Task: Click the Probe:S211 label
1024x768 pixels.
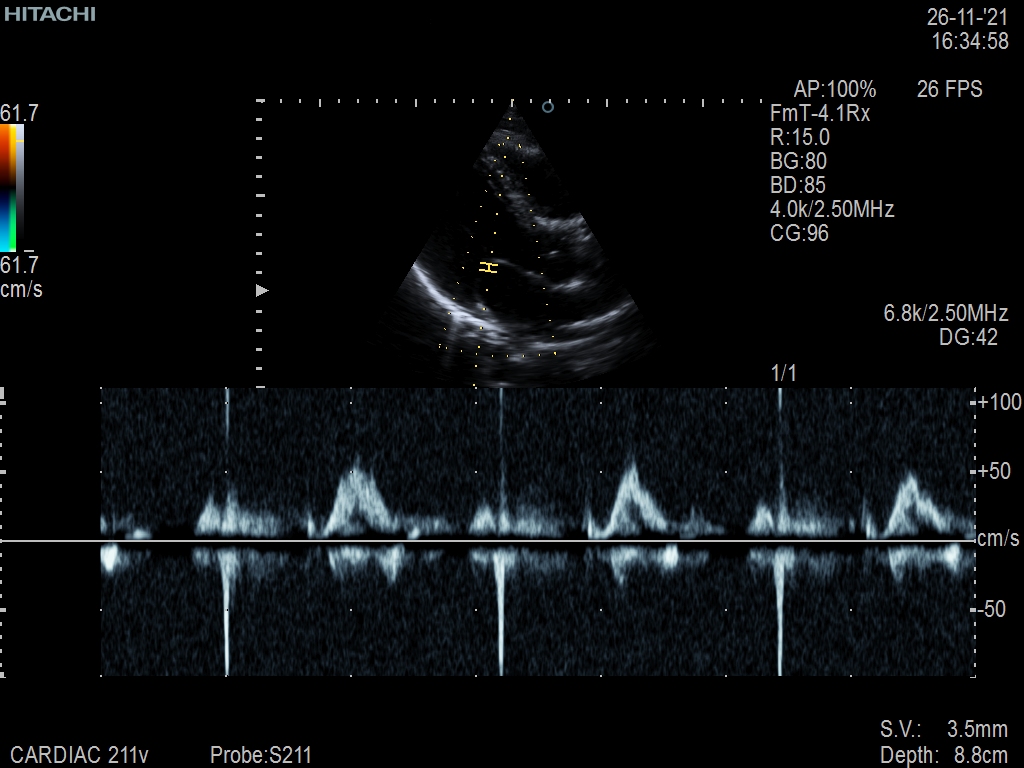Action: point(261,755)
